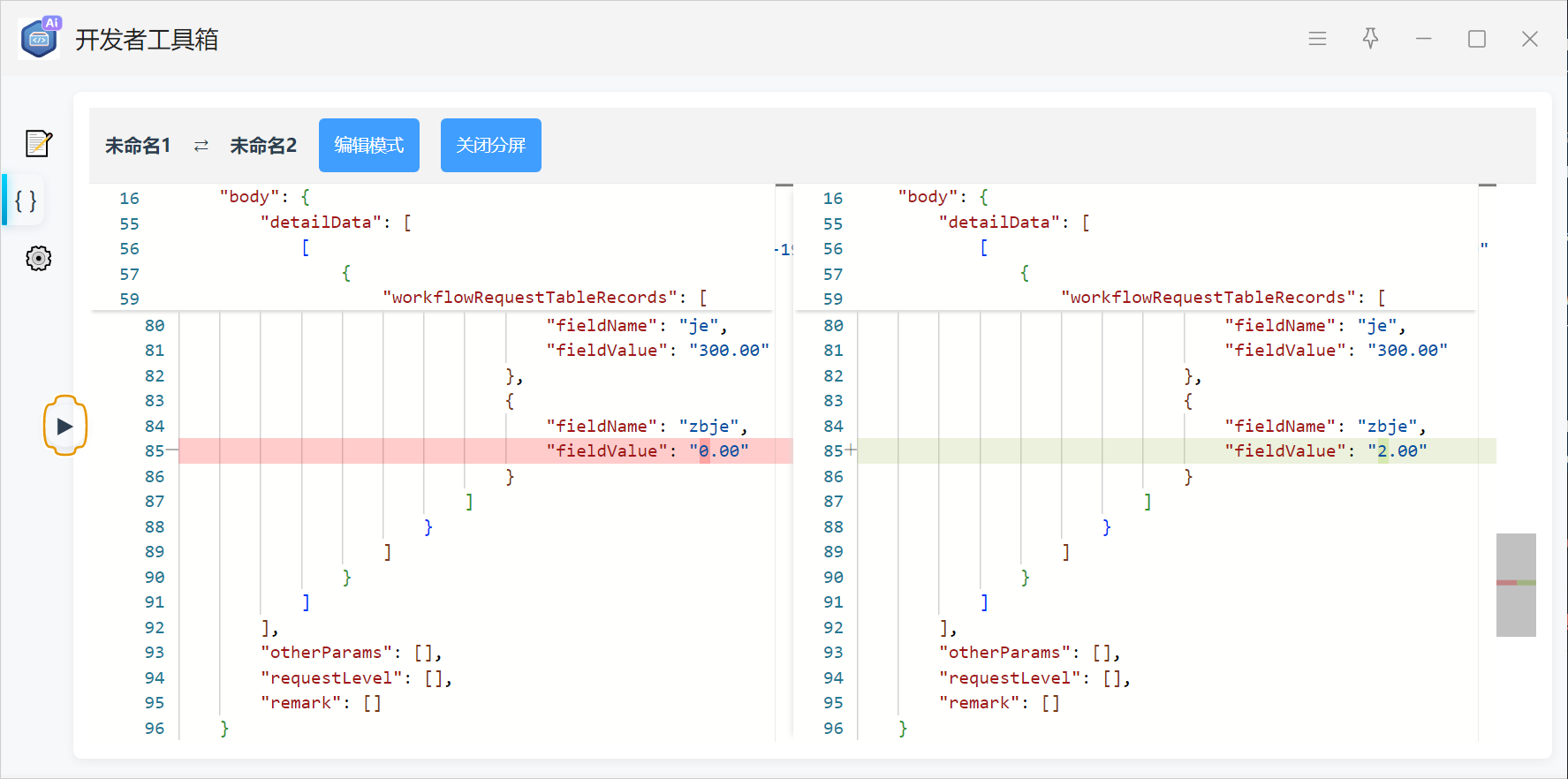The width and height of the screenshot is (1568, 779).
Task: Click left "workflowRequestTableRecords" sticky line
Action: [x=545, y=298]
